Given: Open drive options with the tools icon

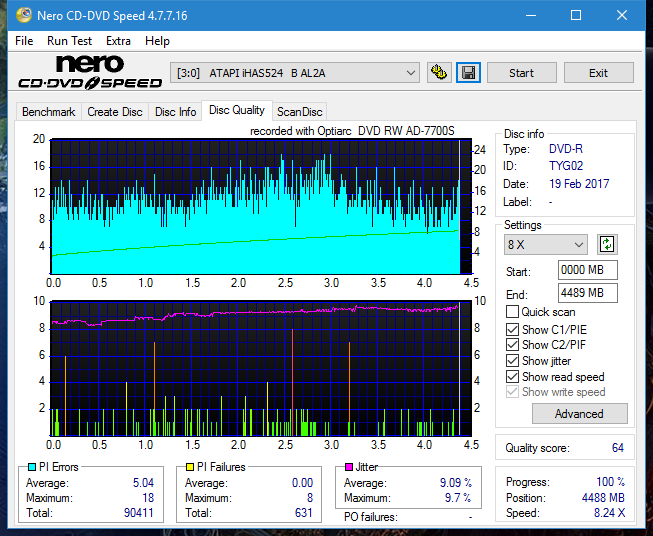Looking at the screenshot, I should 439,73.
